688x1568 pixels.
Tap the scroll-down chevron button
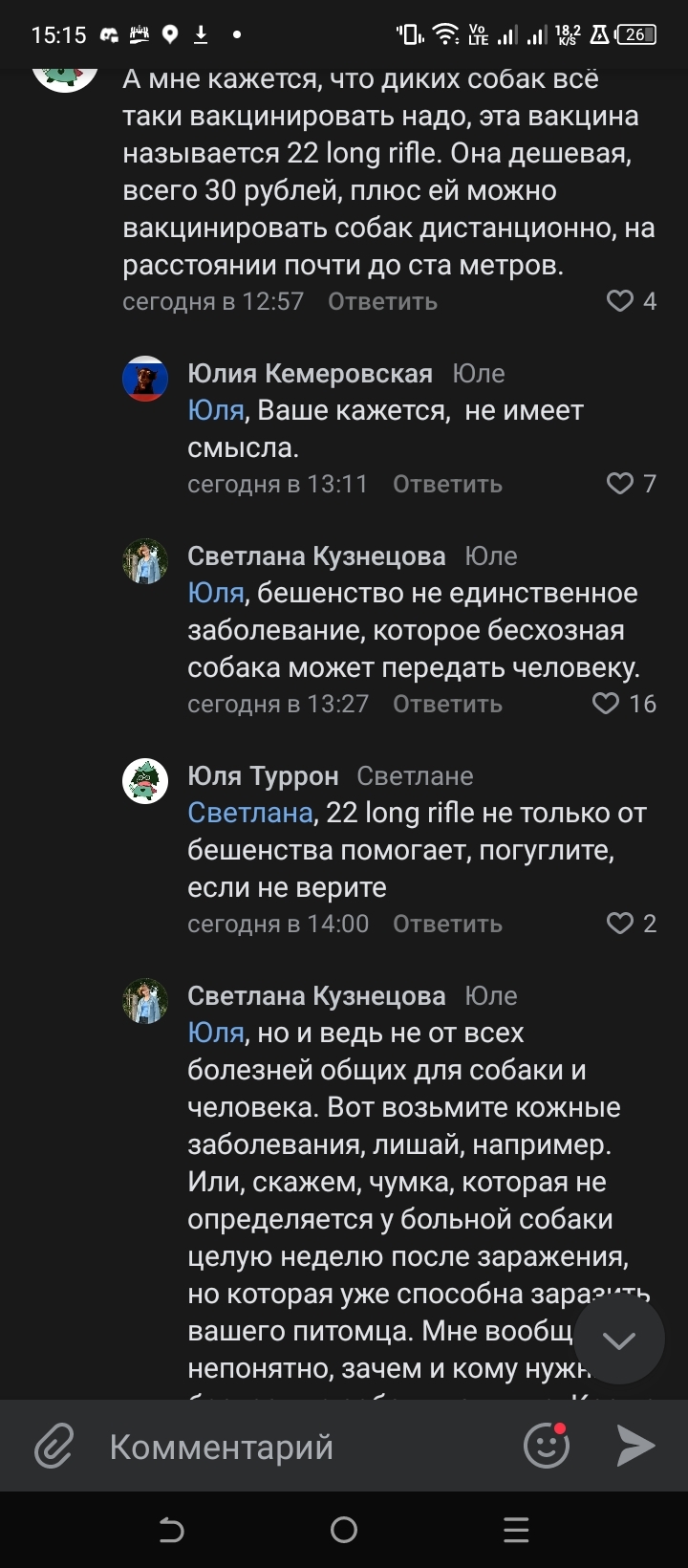(x=618, y=1339)
